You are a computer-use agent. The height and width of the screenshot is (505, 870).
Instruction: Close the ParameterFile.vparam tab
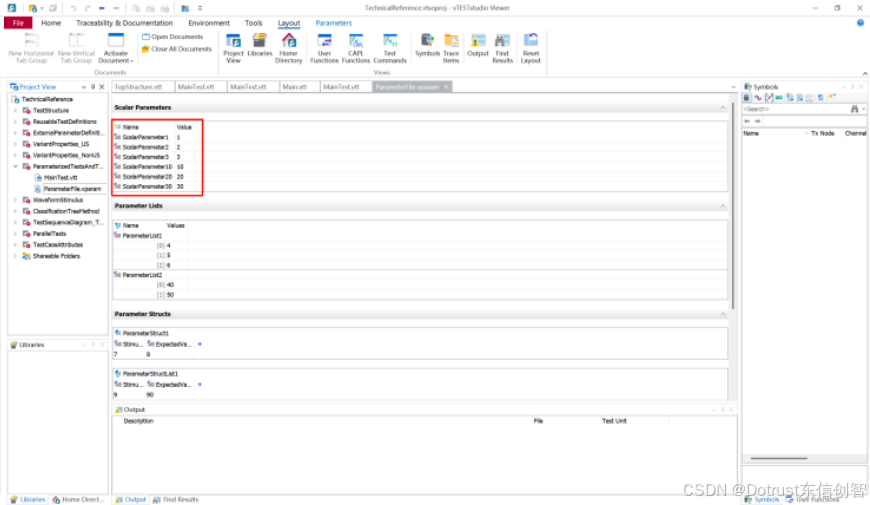click(446, 87)
